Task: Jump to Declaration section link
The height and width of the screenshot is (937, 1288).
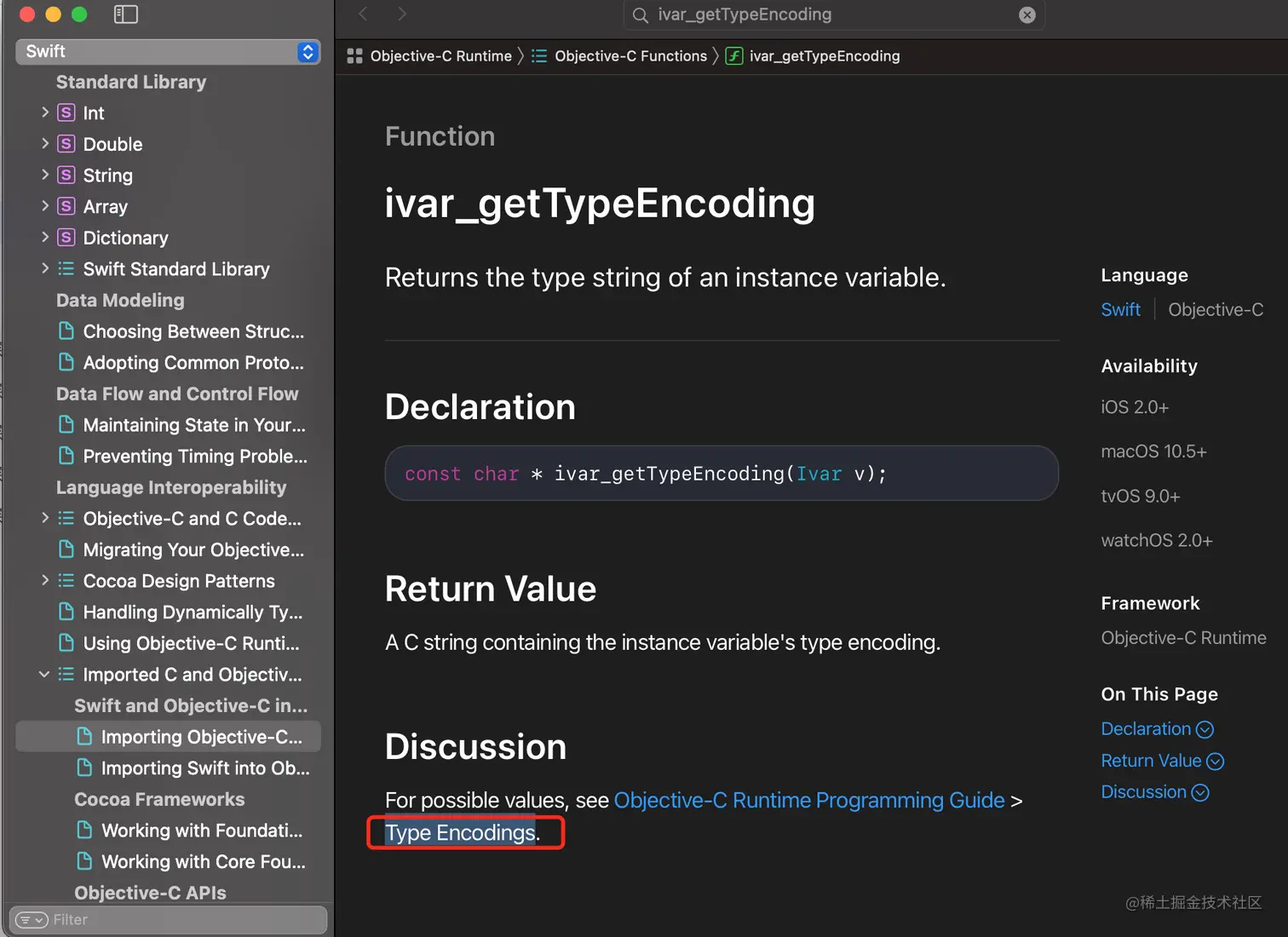Action: tap(1146, 729)
